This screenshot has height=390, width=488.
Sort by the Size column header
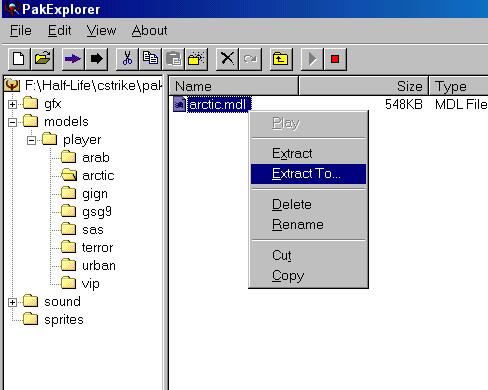364,86
